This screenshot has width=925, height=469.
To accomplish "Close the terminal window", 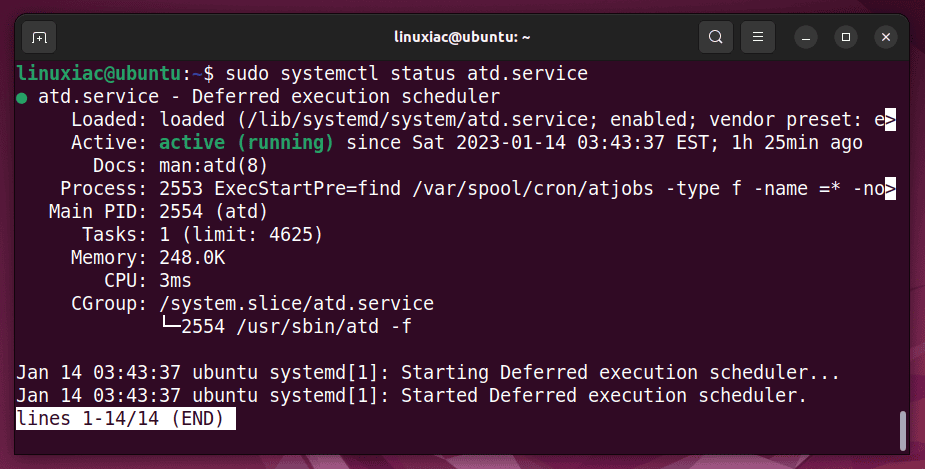I will 885,37.
